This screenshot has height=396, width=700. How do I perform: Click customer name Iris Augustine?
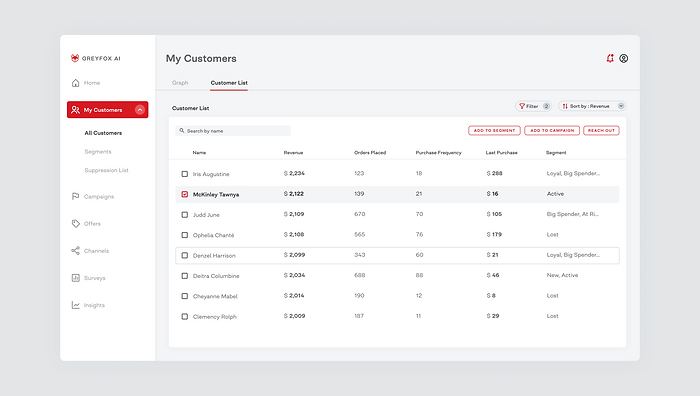pos(211,174)
